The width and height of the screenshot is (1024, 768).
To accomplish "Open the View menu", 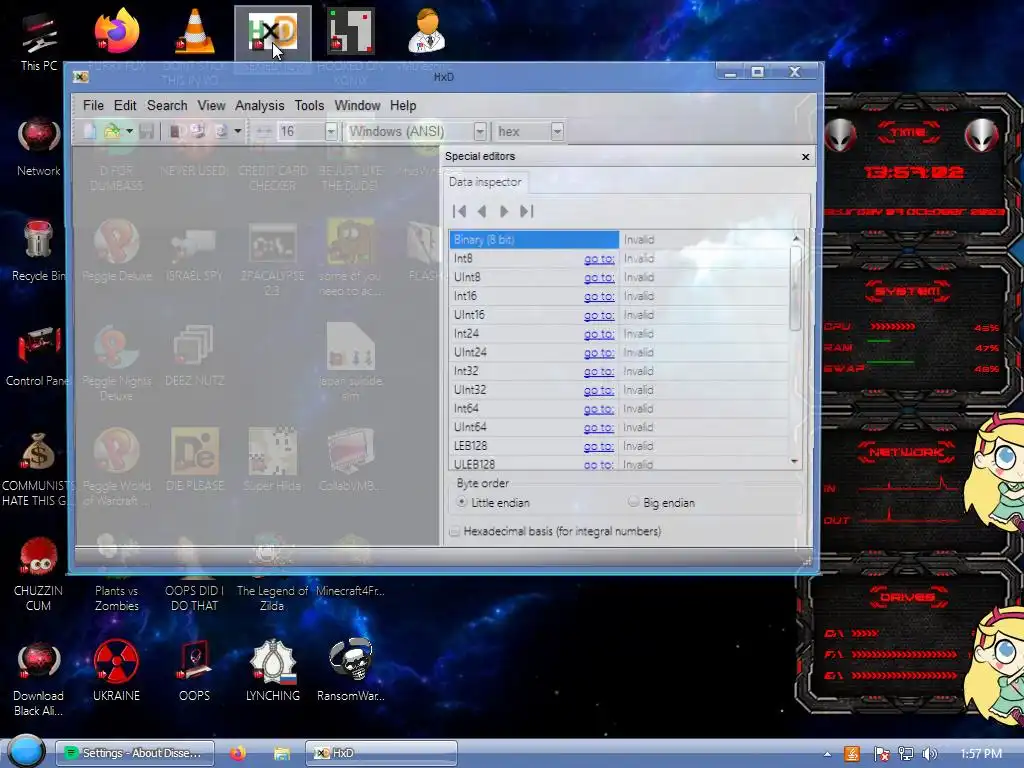I will point(212,105).
